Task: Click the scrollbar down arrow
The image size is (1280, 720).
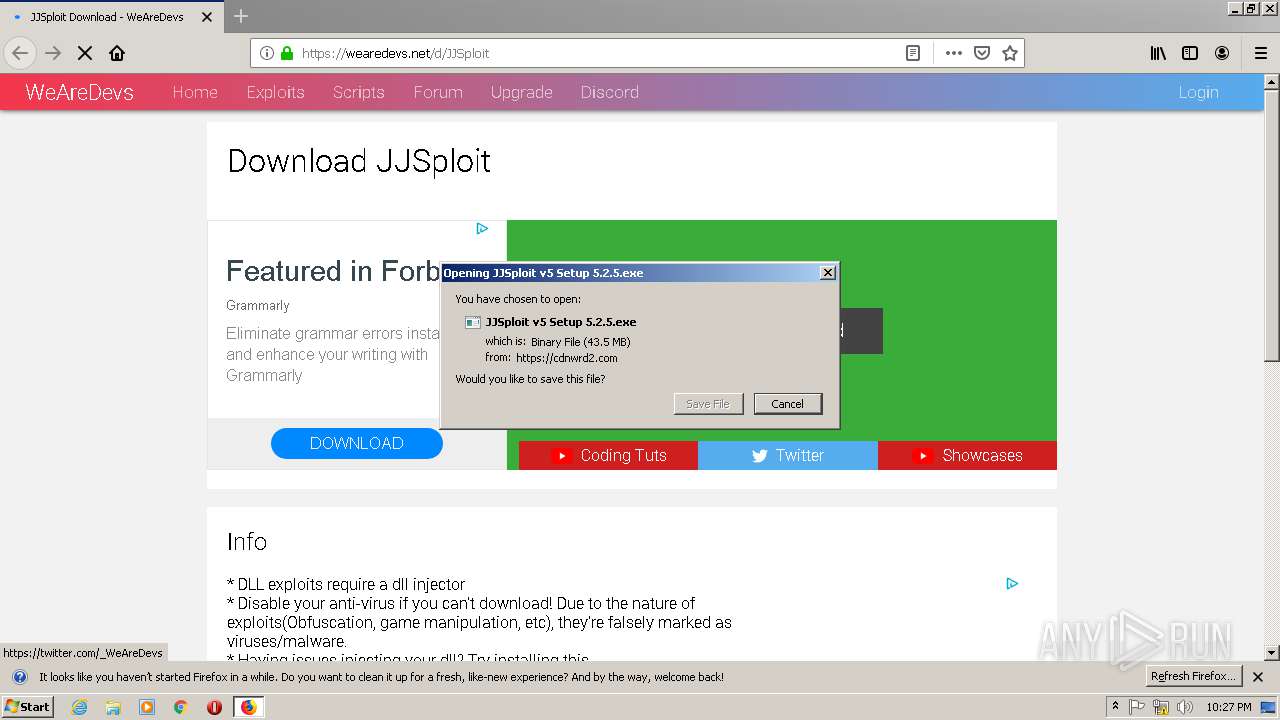Action: pyautogui.click(x=1272, y=653)
